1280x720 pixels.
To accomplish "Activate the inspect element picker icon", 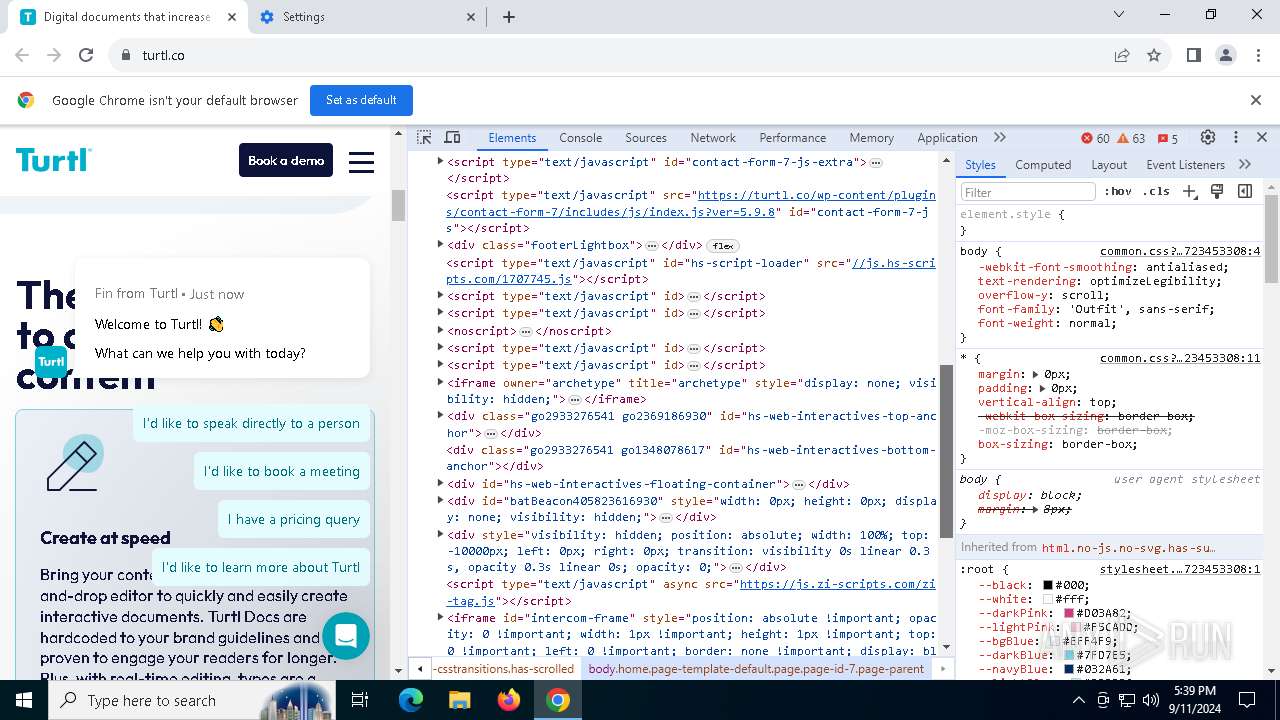I will 424,138.
